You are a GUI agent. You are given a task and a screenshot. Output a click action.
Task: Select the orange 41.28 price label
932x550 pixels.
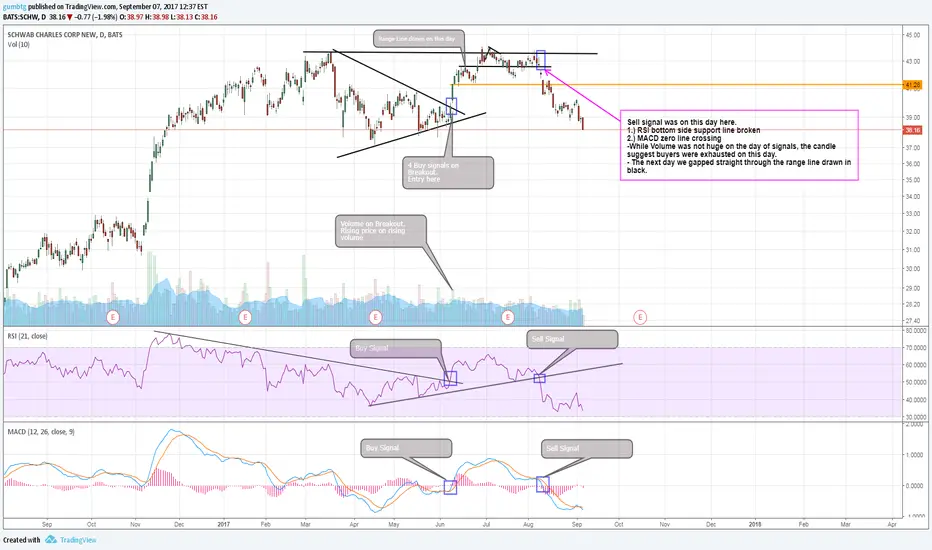coord(912,86)
